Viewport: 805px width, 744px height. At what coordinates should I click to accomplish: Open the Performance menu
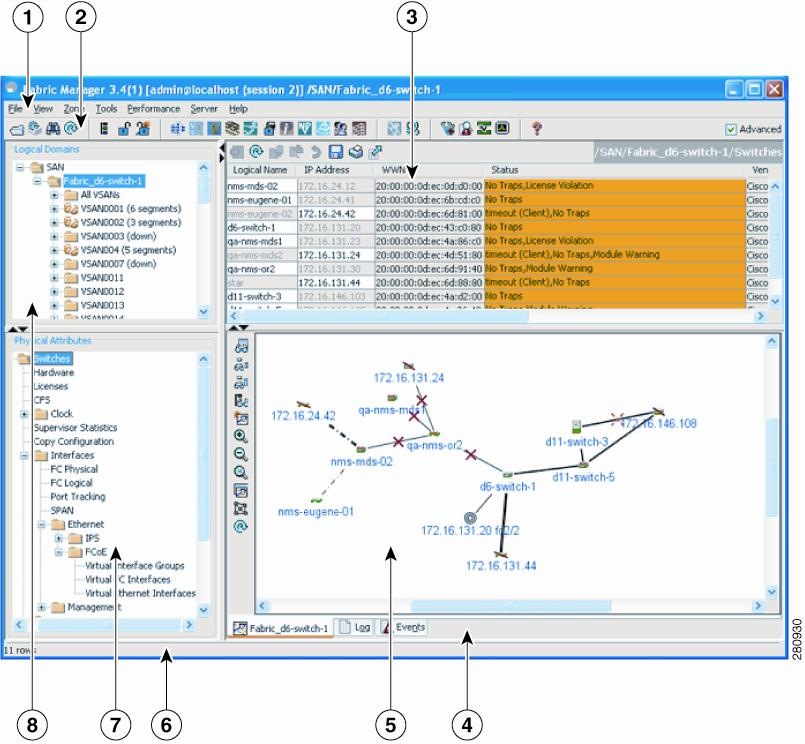[x=154, y=109]
